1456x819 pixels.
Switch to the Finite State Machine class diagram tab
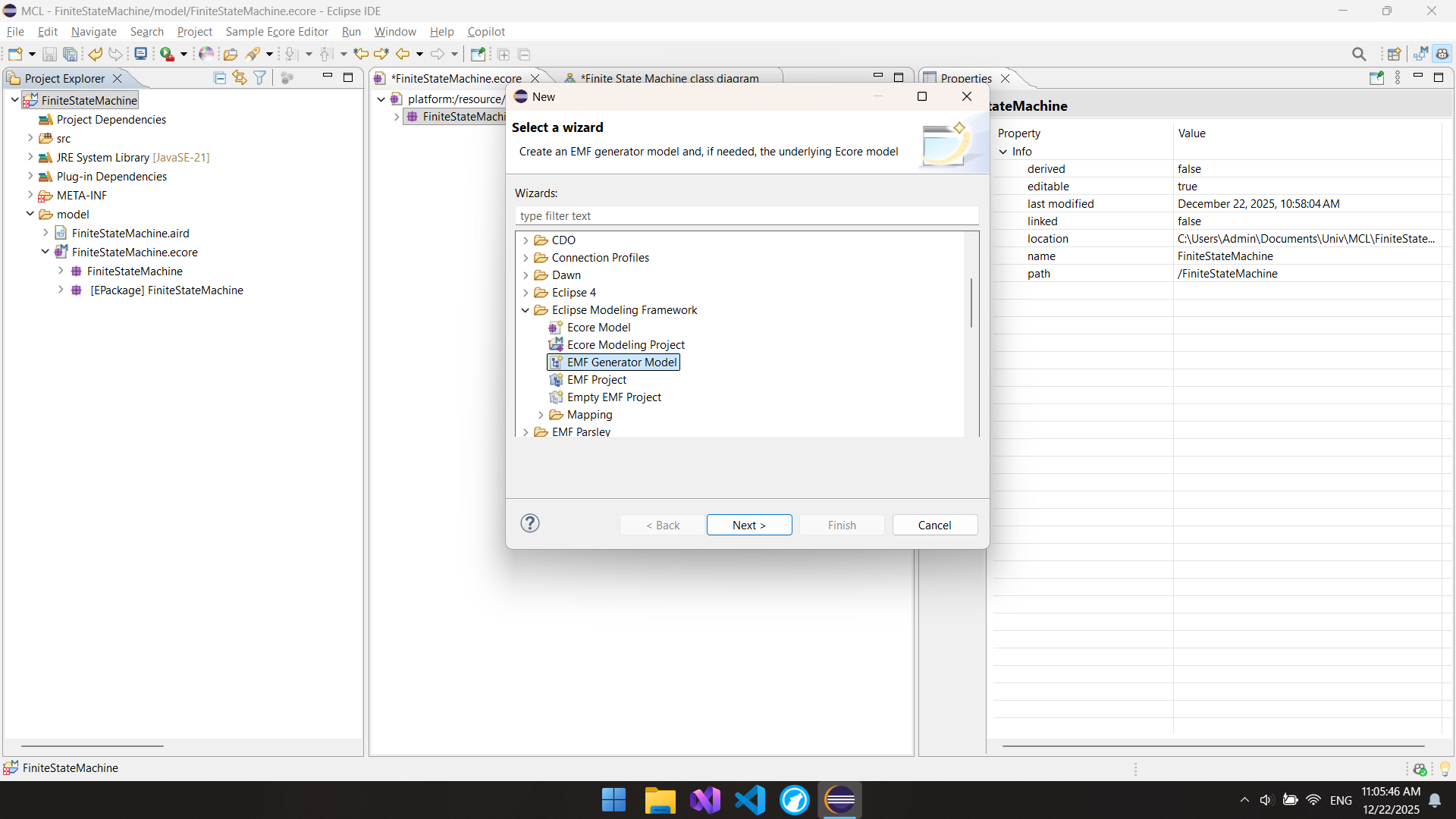669,78
